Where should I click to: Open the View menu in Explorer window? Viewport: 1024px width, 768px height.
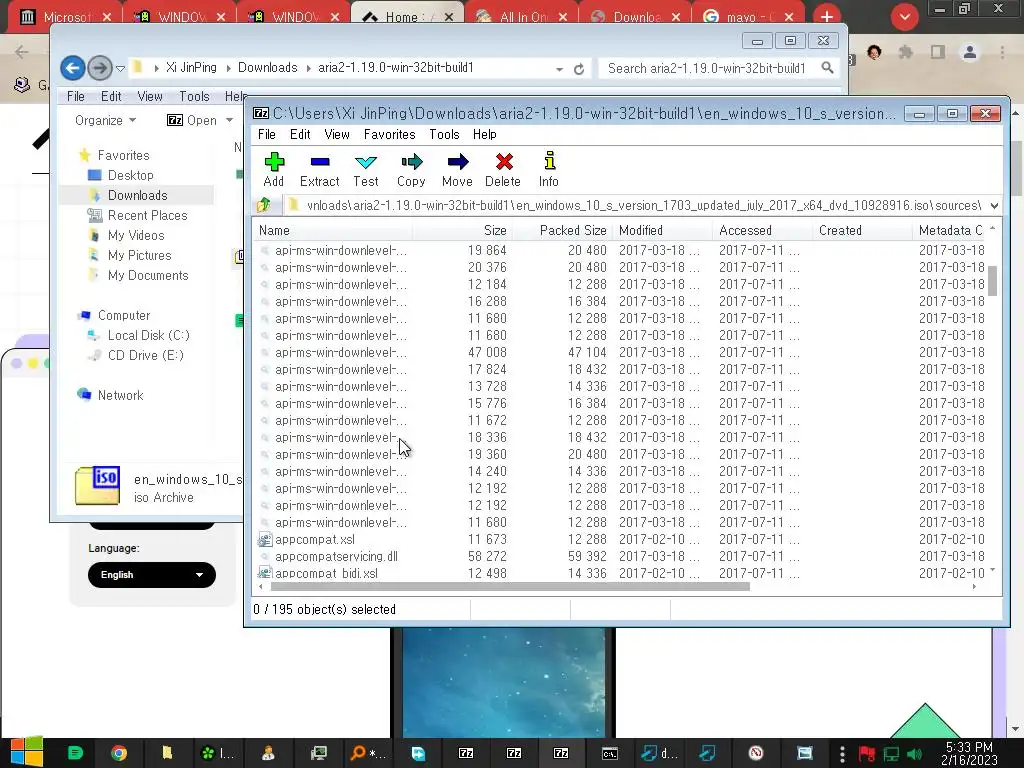point(150,97)
